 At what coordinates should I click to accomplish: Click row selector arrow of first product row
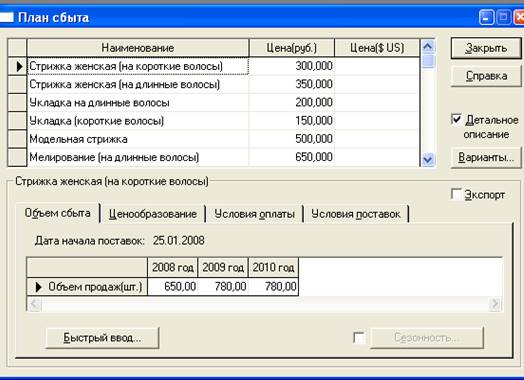[x=17, y=66]
